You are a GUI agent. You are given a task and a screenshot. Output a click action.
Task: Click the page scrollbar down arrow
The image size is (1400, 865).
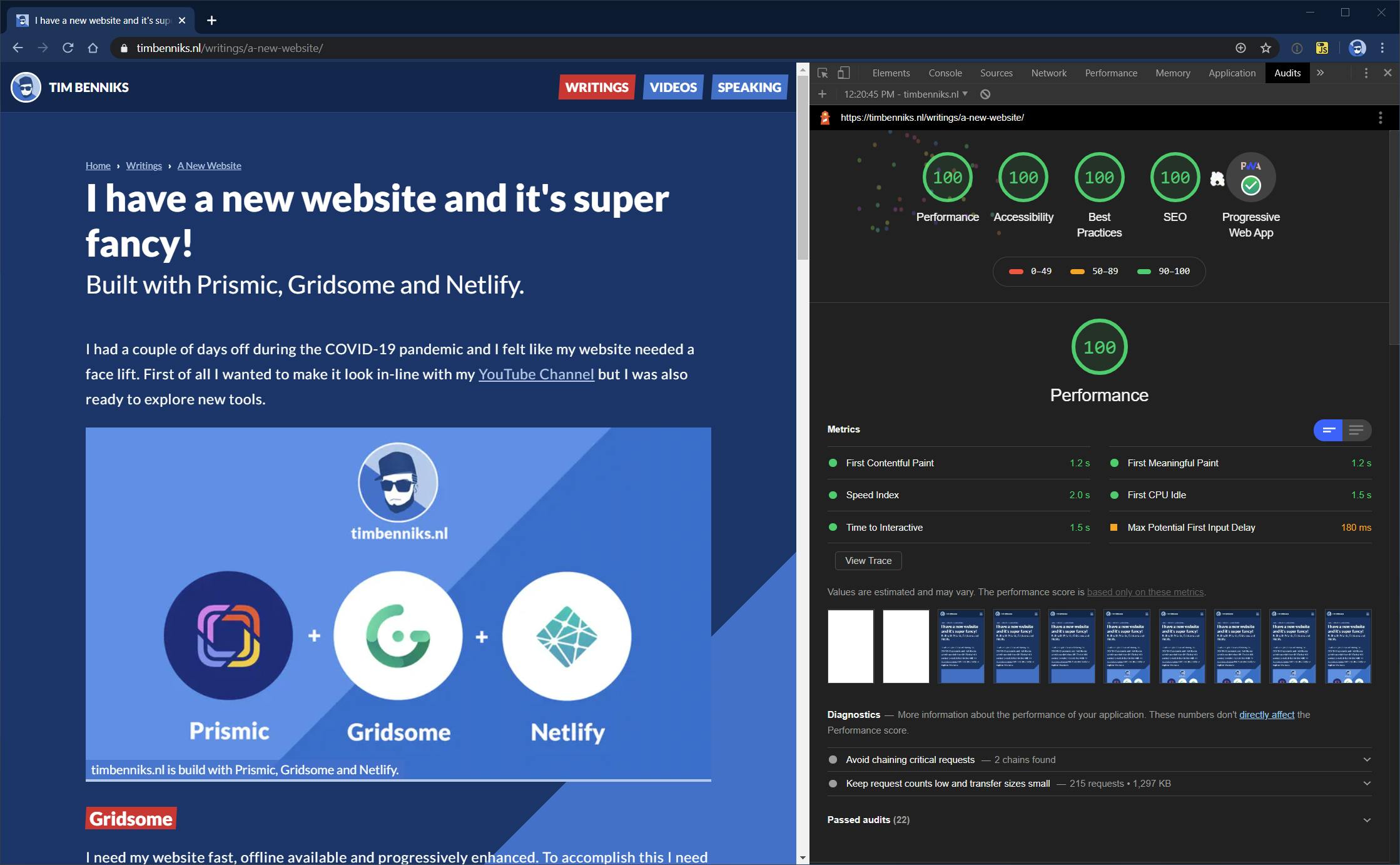[803, 858]
